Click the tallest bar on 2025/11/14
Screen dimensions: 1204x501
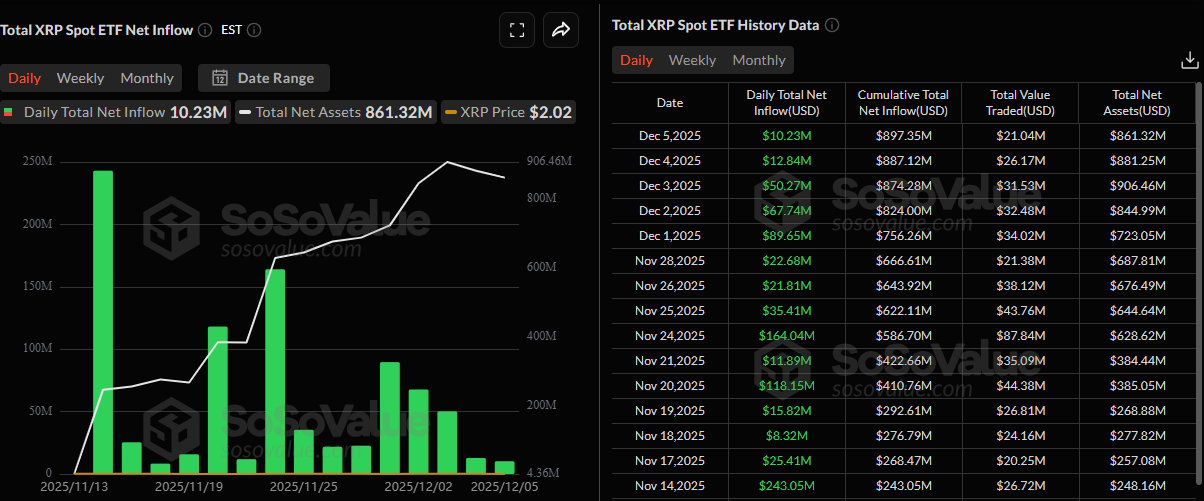[x=103, y=320]
